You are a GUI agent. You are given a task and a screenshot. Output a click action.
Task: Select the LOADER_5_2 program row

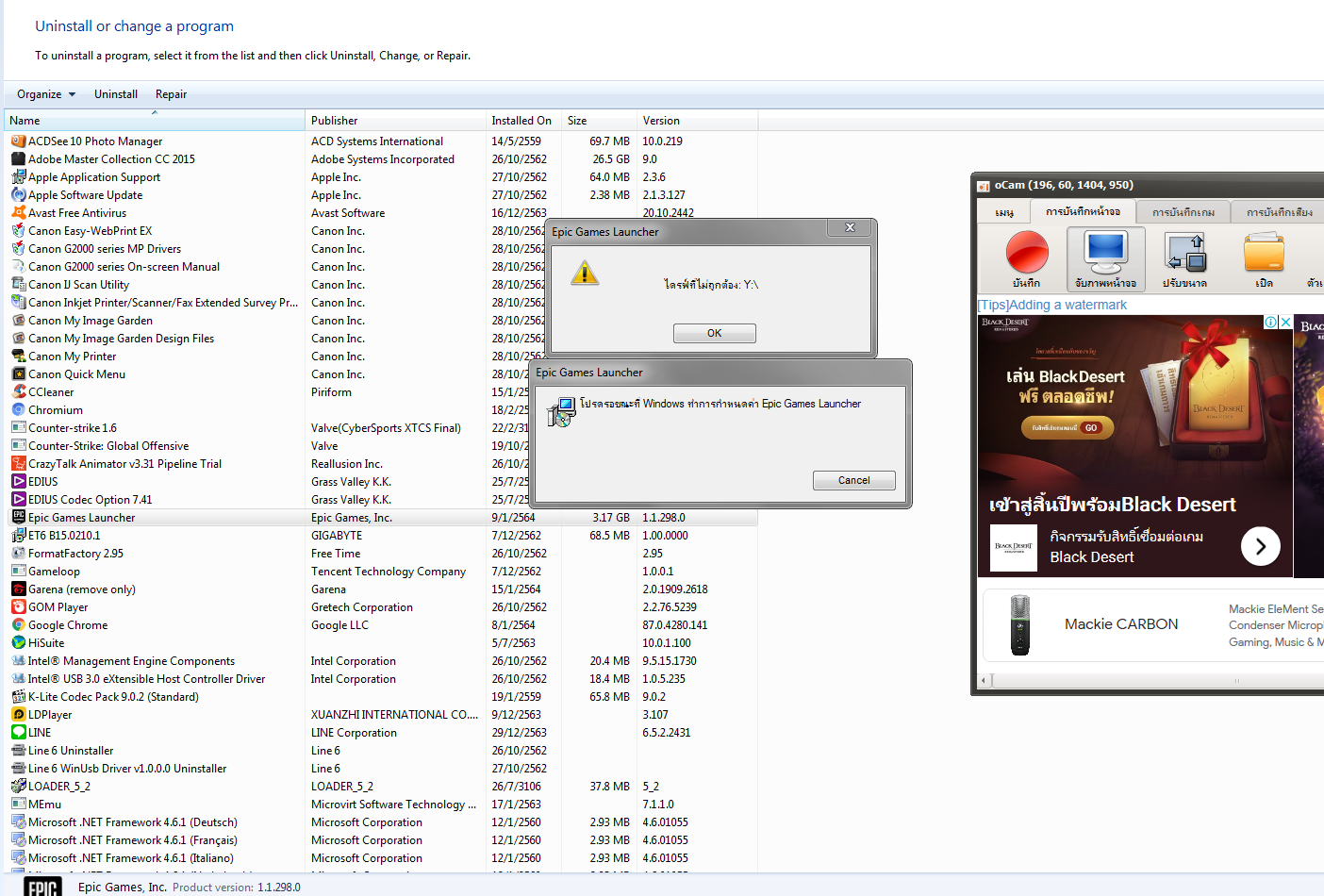[382, 787]
